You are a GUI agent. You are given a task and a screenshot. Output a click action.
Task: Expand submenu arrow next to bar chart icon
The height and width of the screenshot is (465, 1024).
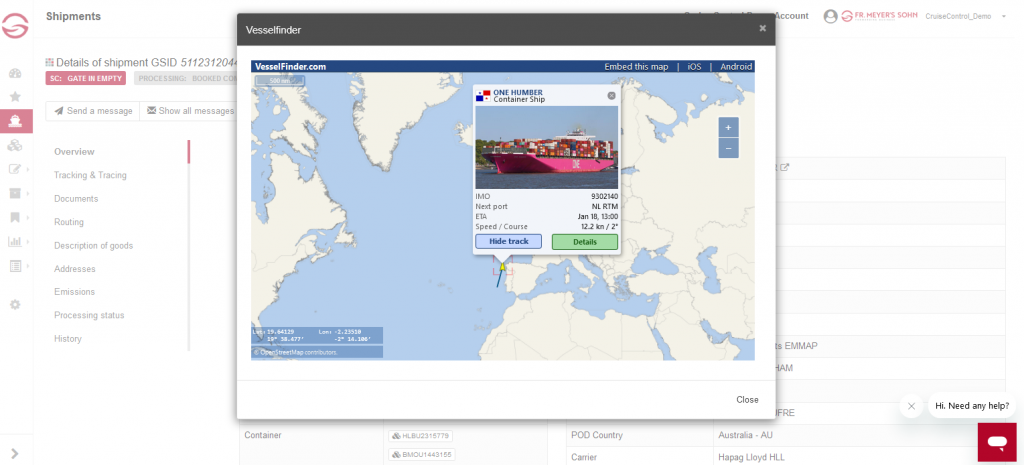(x=27, y=242)
